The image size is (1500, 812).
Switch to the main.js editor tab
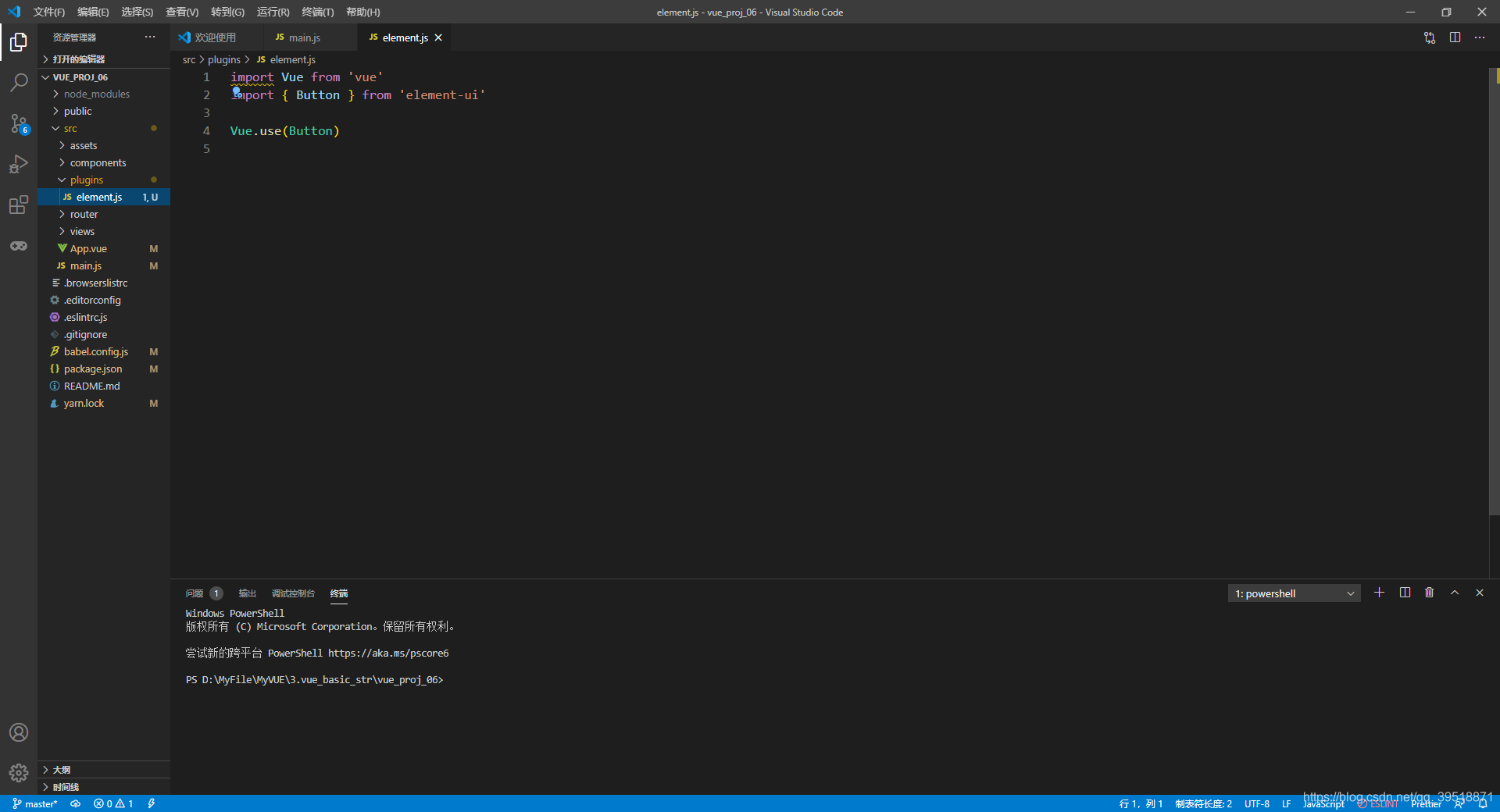coord(310,37)
